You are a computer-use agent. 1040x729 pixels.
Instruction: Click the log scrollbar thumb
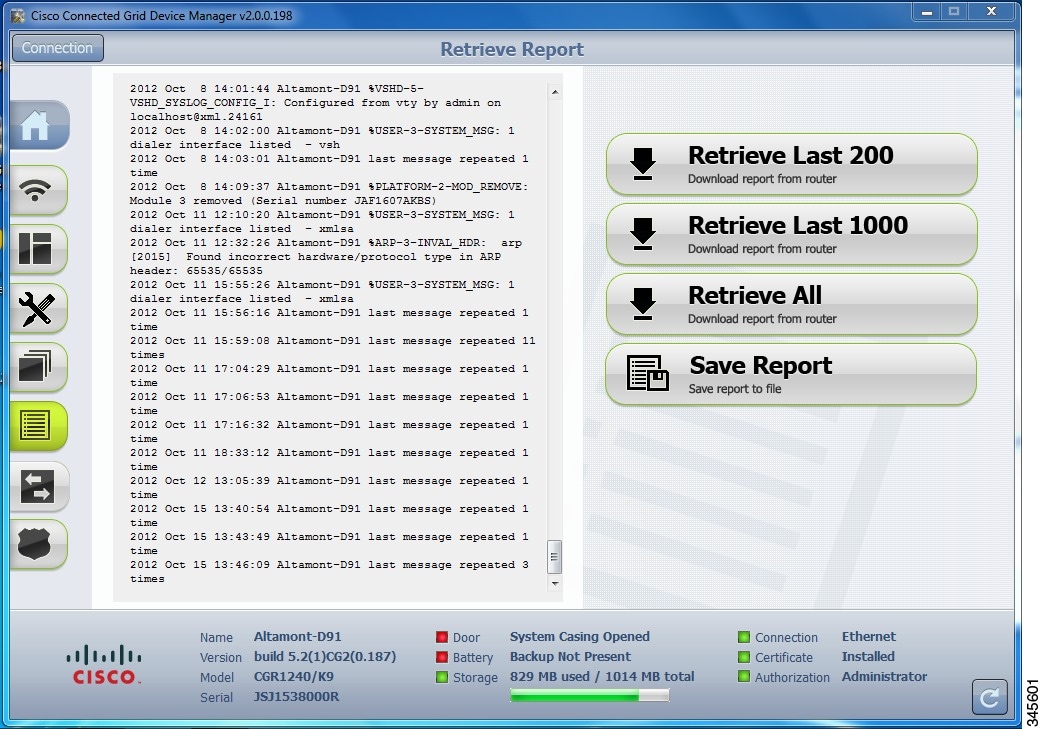tap(554, 557)
